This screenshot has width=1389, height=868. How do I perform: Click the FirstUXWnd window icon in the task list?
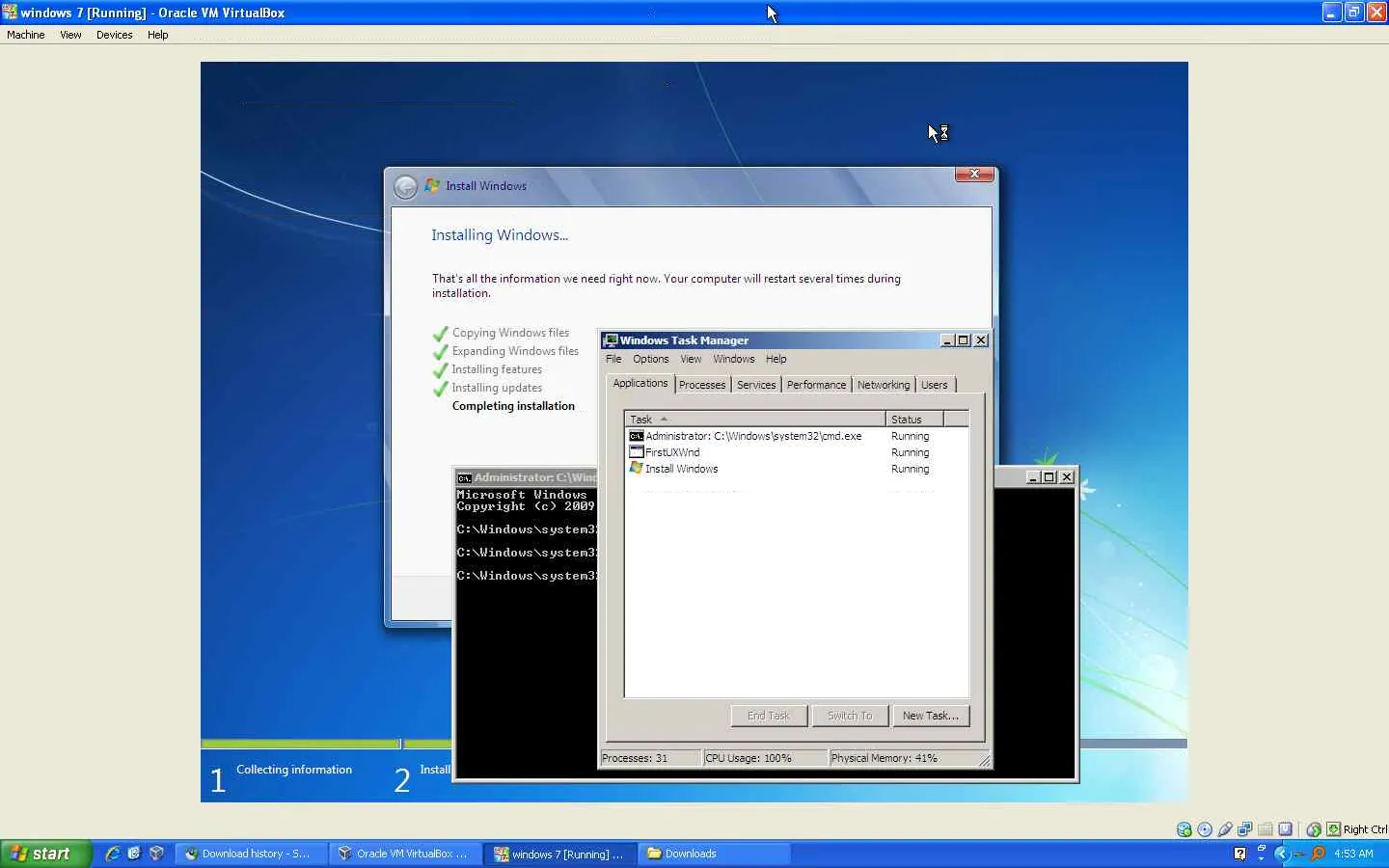tap(636, 452)
